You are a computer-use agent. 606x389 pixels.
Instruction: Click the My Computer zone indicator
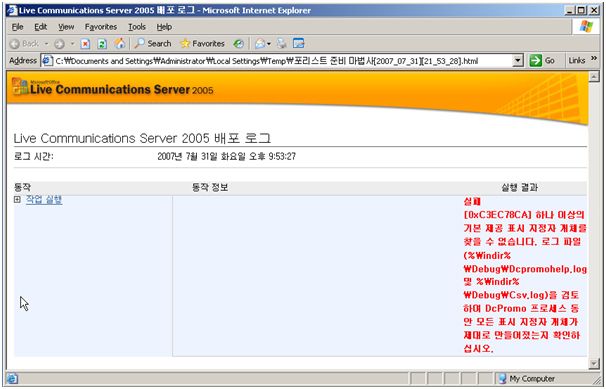click(x=527, y=379)
